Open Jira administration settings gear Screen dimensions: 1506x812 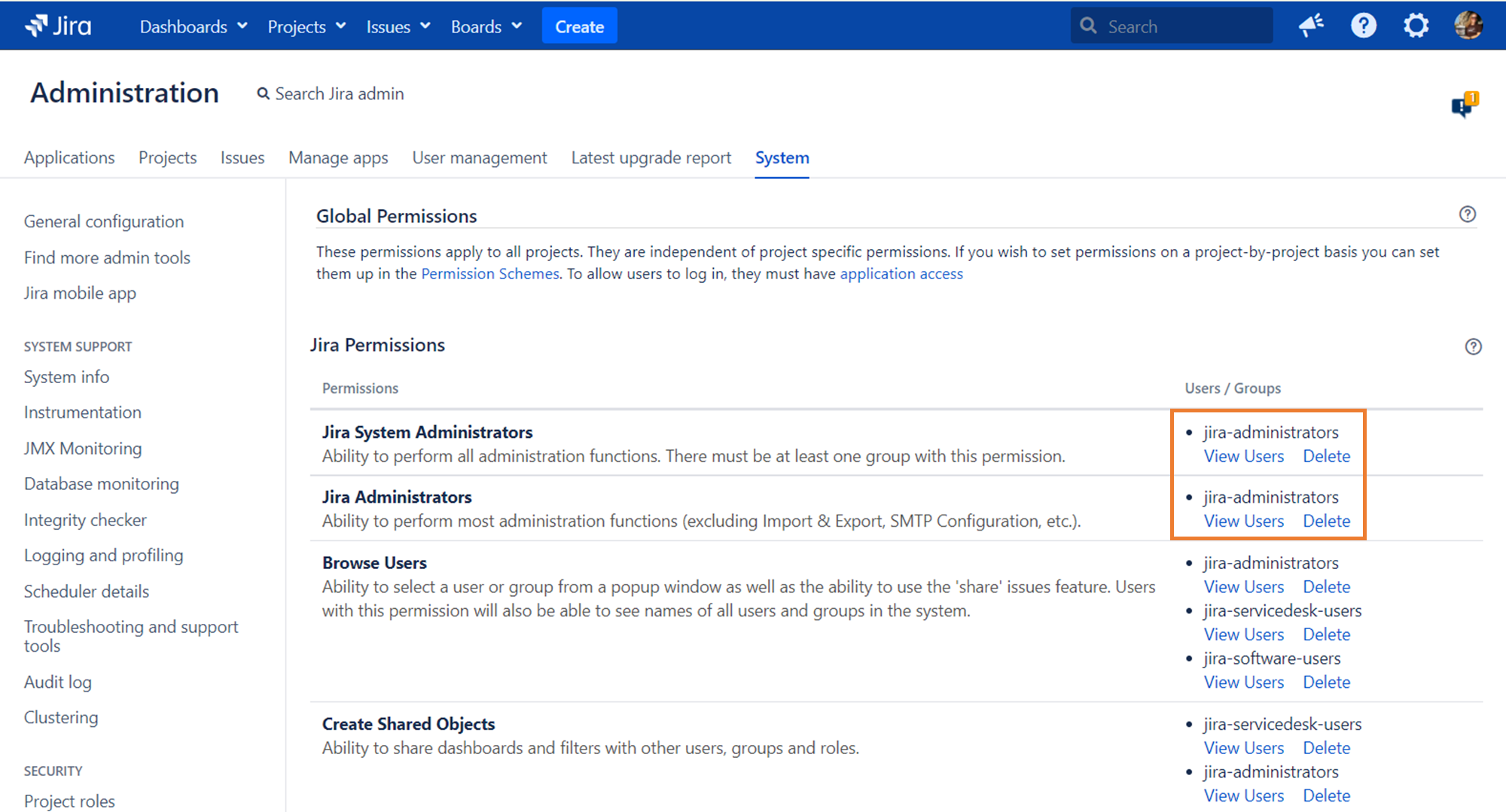(x=1416, y=25)
